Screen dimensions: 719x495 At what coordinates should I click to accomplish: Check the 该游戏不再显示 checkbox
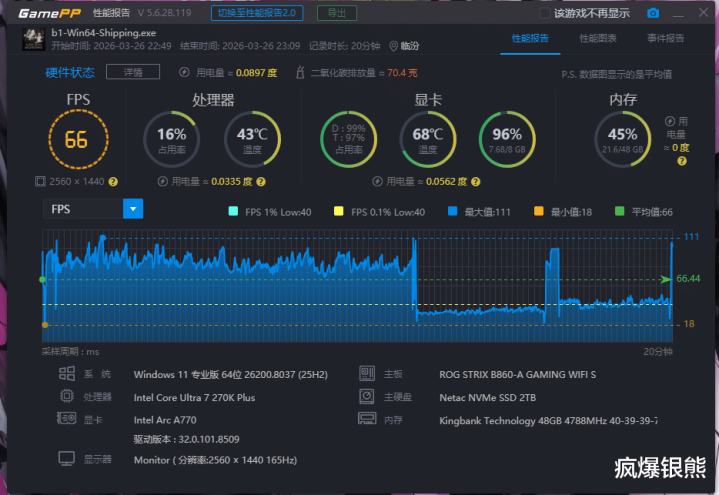(545, 13)
